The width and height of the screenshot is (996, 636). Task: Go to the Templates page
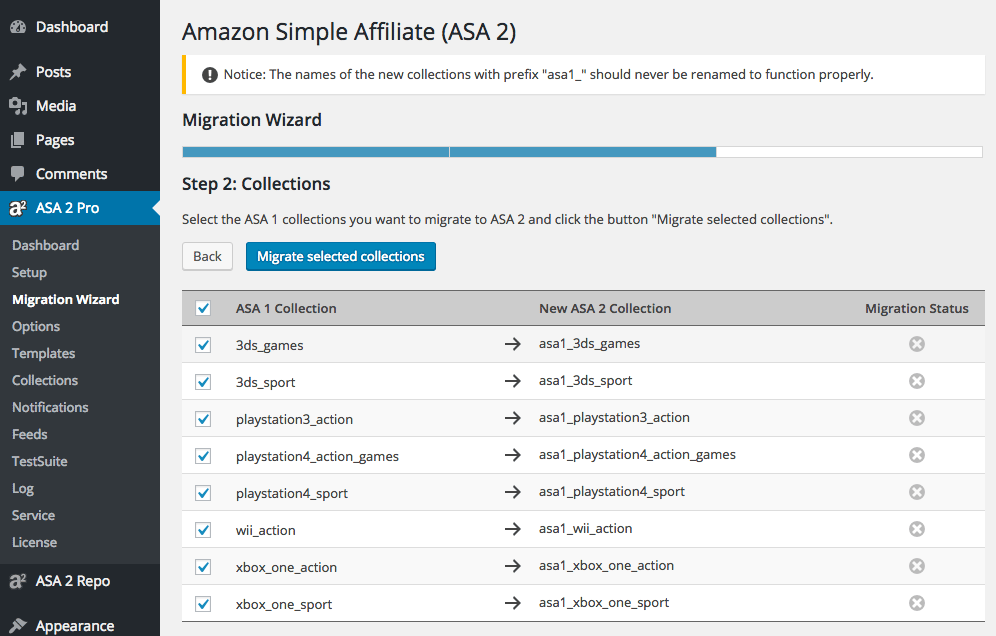[x=43, y=353]
